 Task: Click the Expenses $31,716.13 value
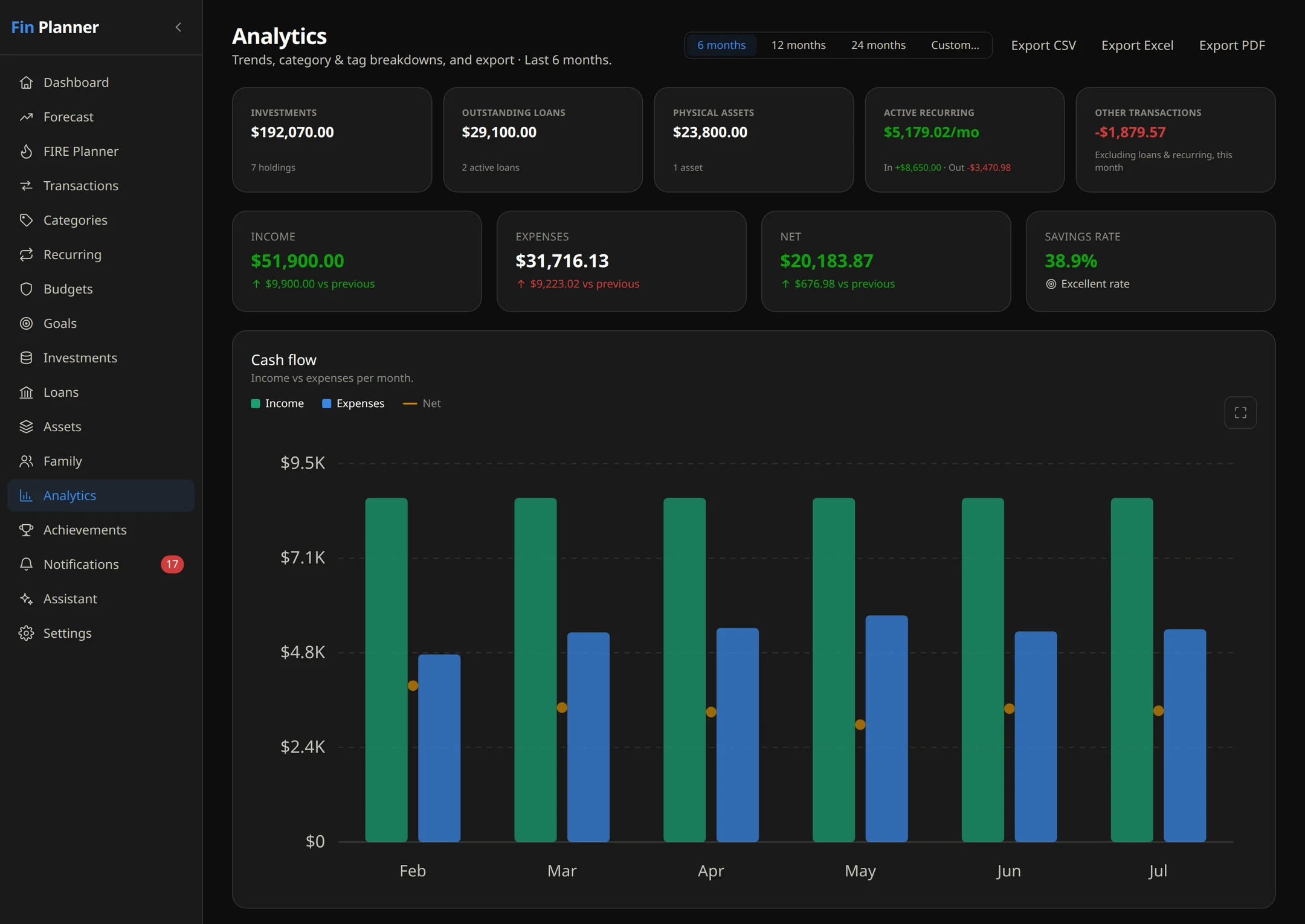562,261
